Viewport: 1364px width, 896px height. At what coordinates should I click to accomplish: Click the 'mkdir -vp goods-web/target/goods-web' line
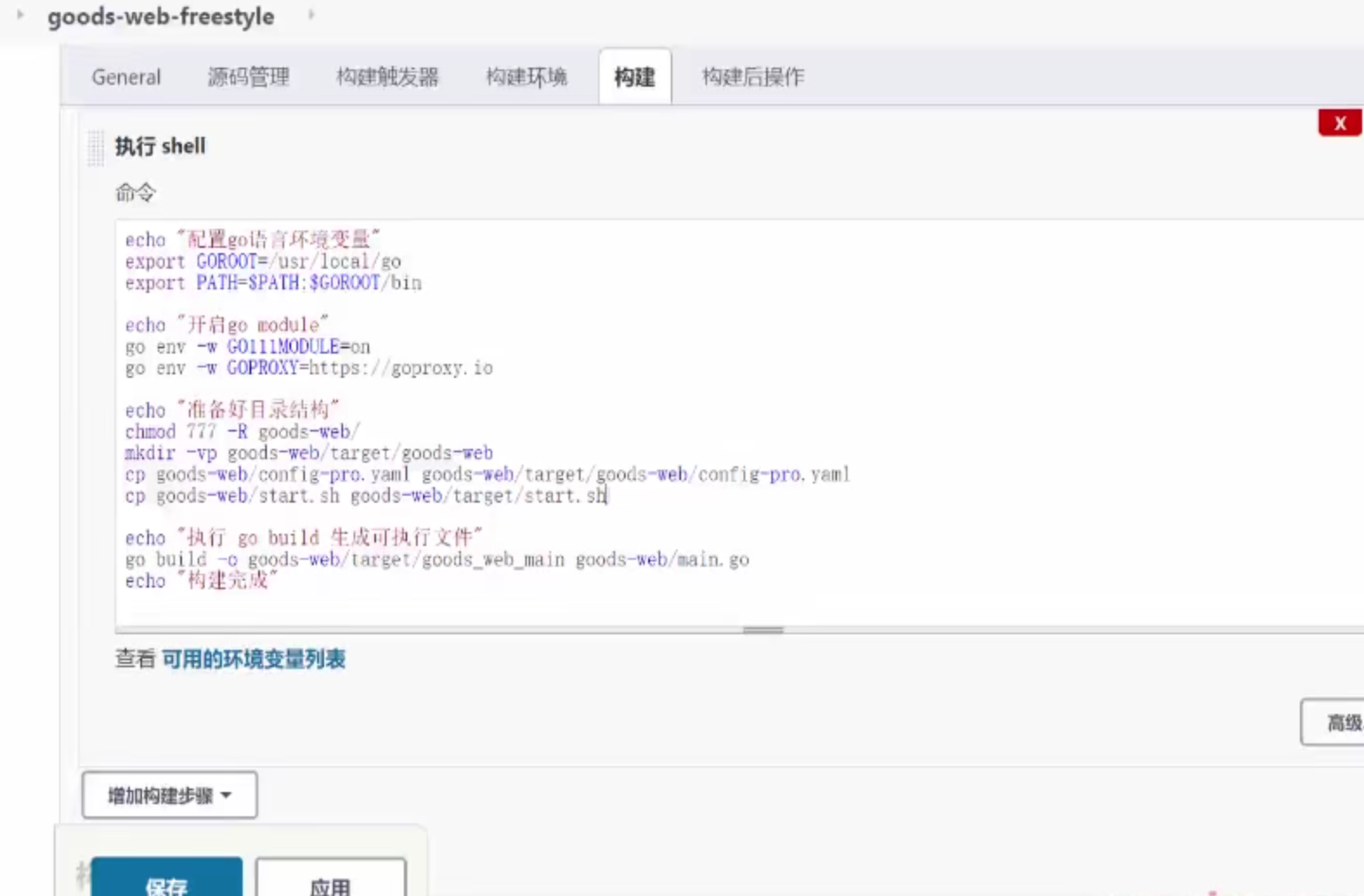point(309,453)
